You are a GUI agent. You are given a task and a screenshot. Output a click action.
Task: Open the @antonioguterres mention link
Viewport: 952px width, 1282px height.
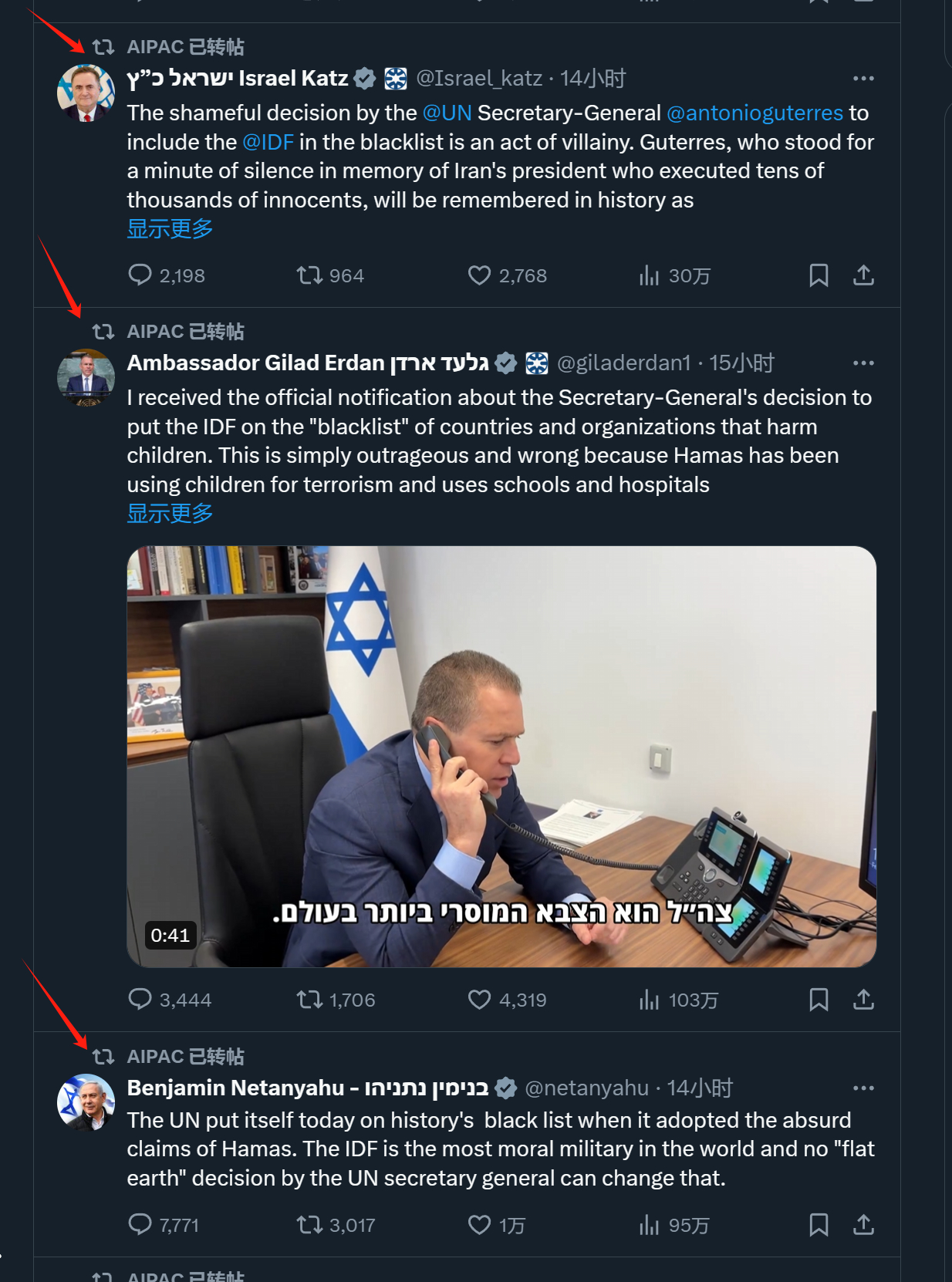(x=755, y=113)
